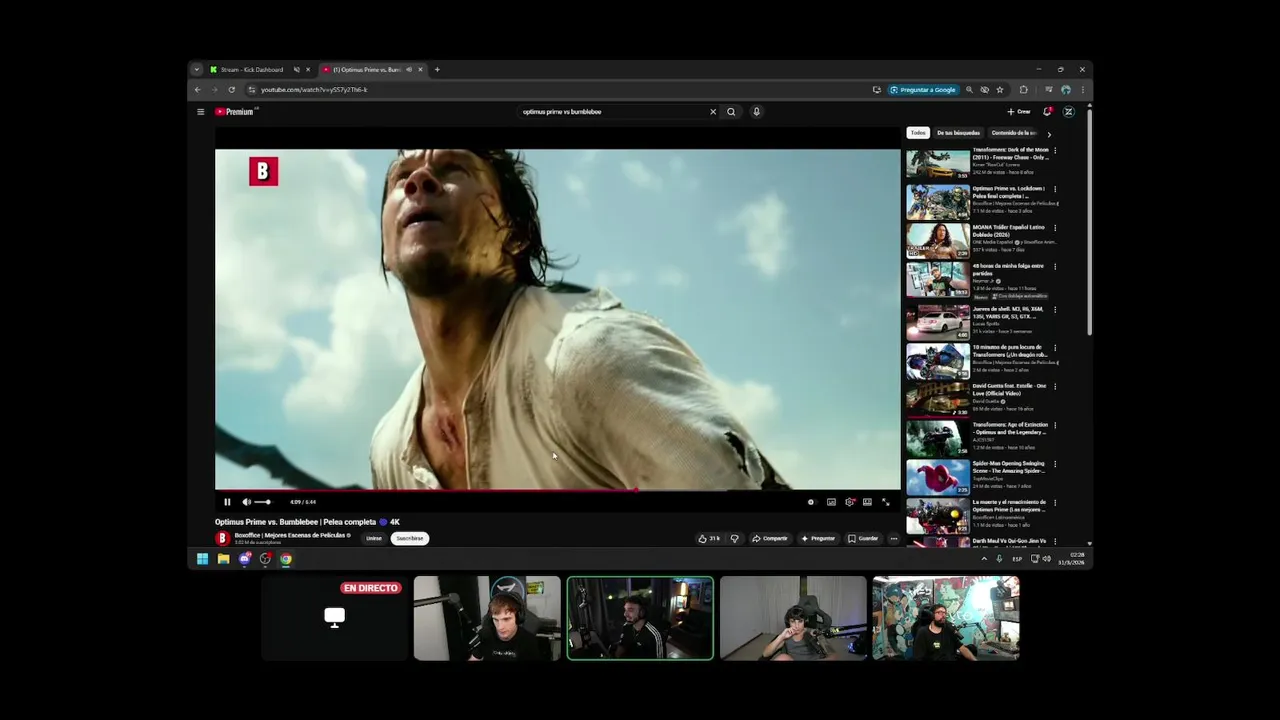This screenshot has width=1280, height=720.
Task: Dislike the video with thumbs down
Action: [734, 538]
